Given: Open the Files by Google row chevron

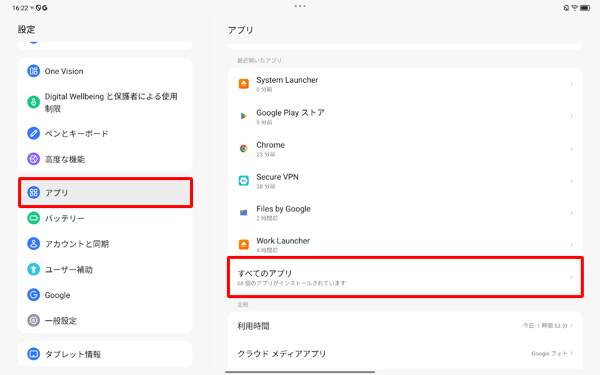Looking at the screenshot, I should pos(571,213).
